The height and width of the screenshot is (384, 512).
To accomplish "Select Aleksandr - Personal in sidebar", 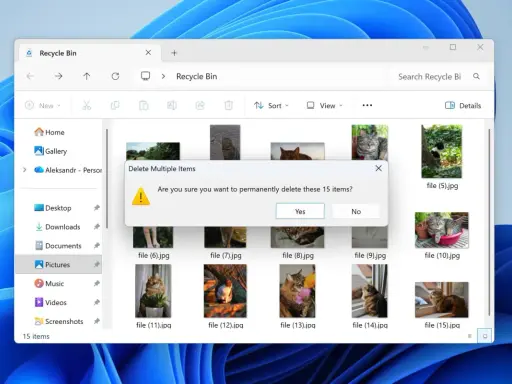I will point(68,170).
